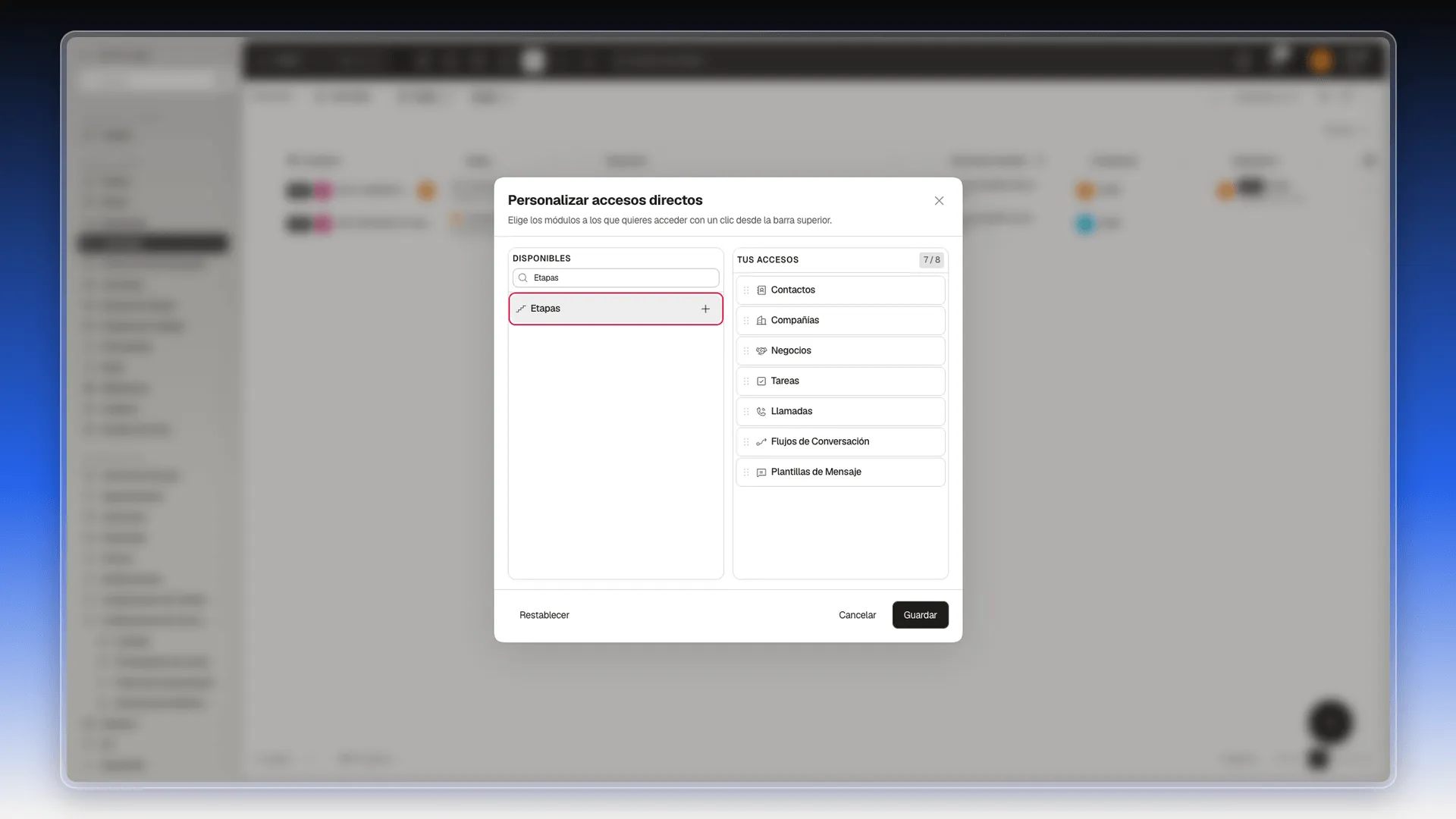The image size is (1456, 819).
Task: Click the Plantillas de Mensaje chat icon
Action: click(761, 472)
